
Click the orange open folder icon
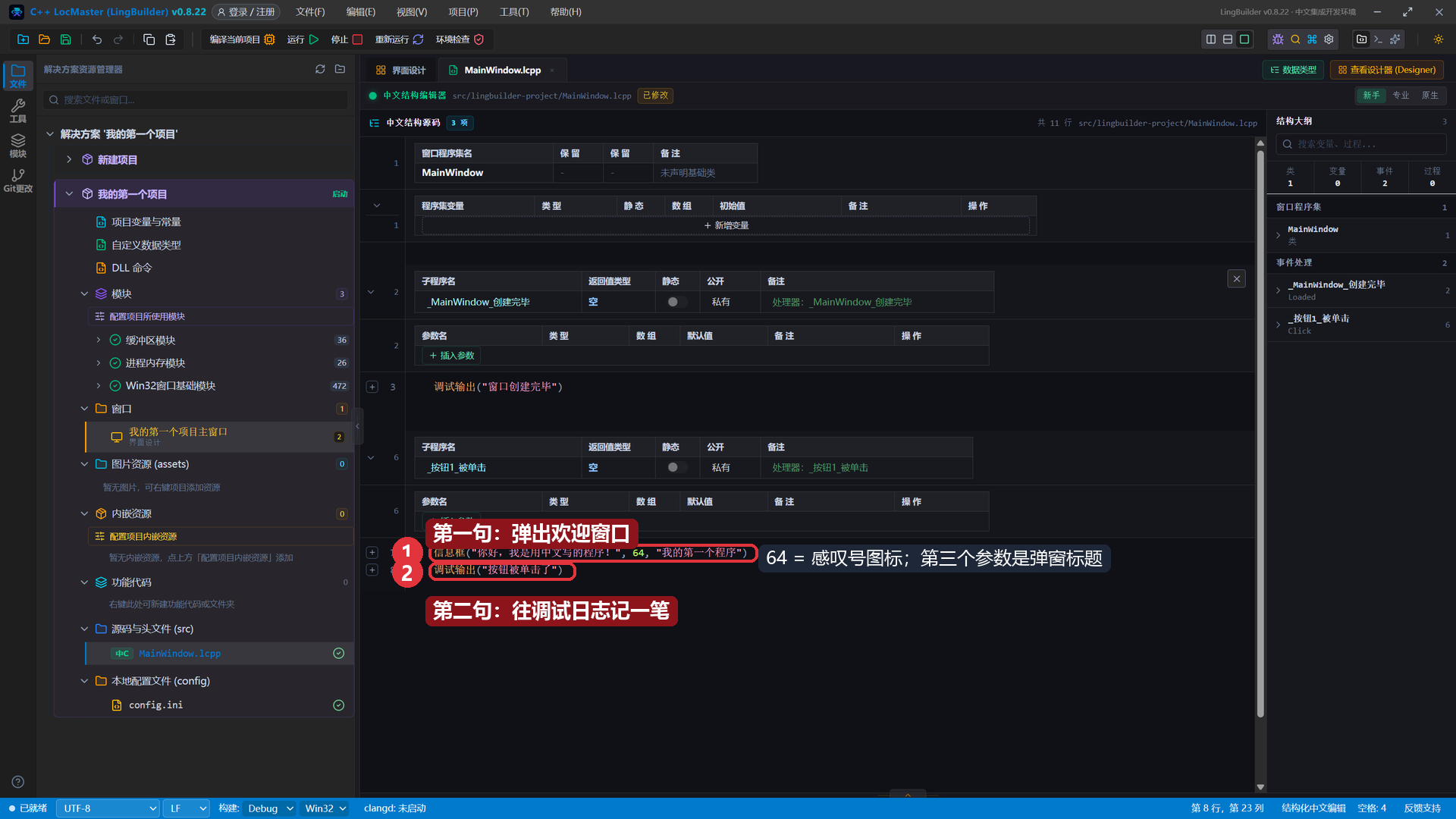coord(44,39)
